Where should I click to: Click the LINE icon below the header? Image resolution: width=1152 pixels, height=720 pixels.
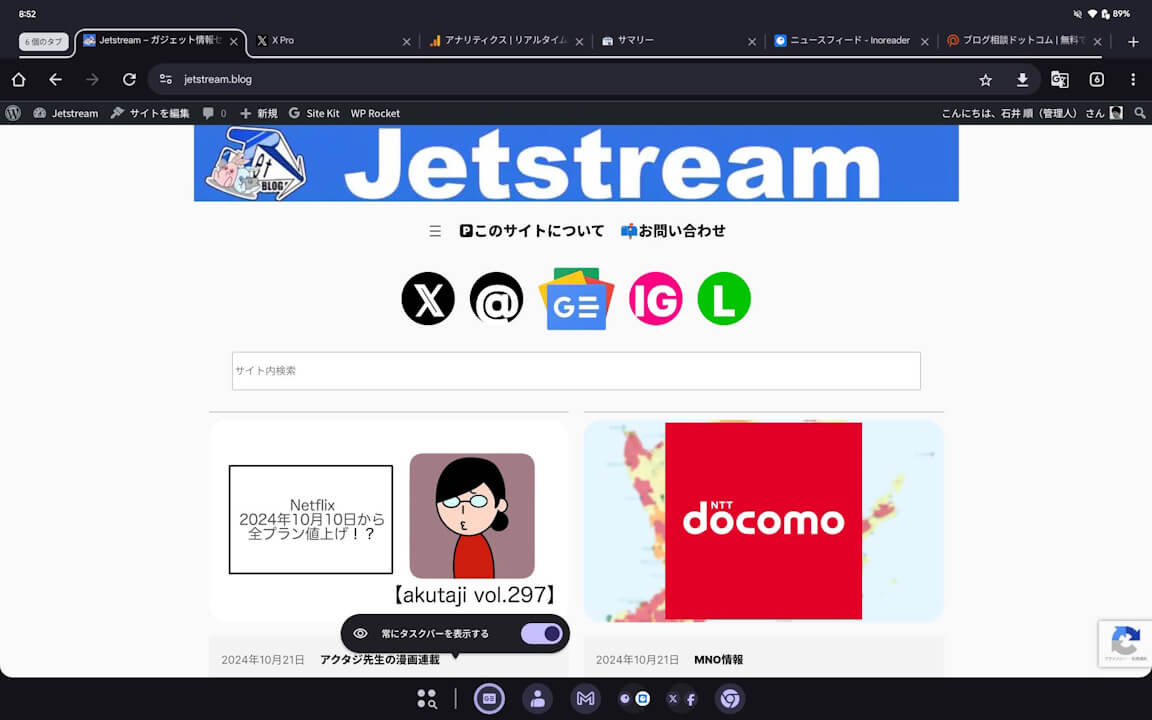pyautogui.click(x=723, y=298)
